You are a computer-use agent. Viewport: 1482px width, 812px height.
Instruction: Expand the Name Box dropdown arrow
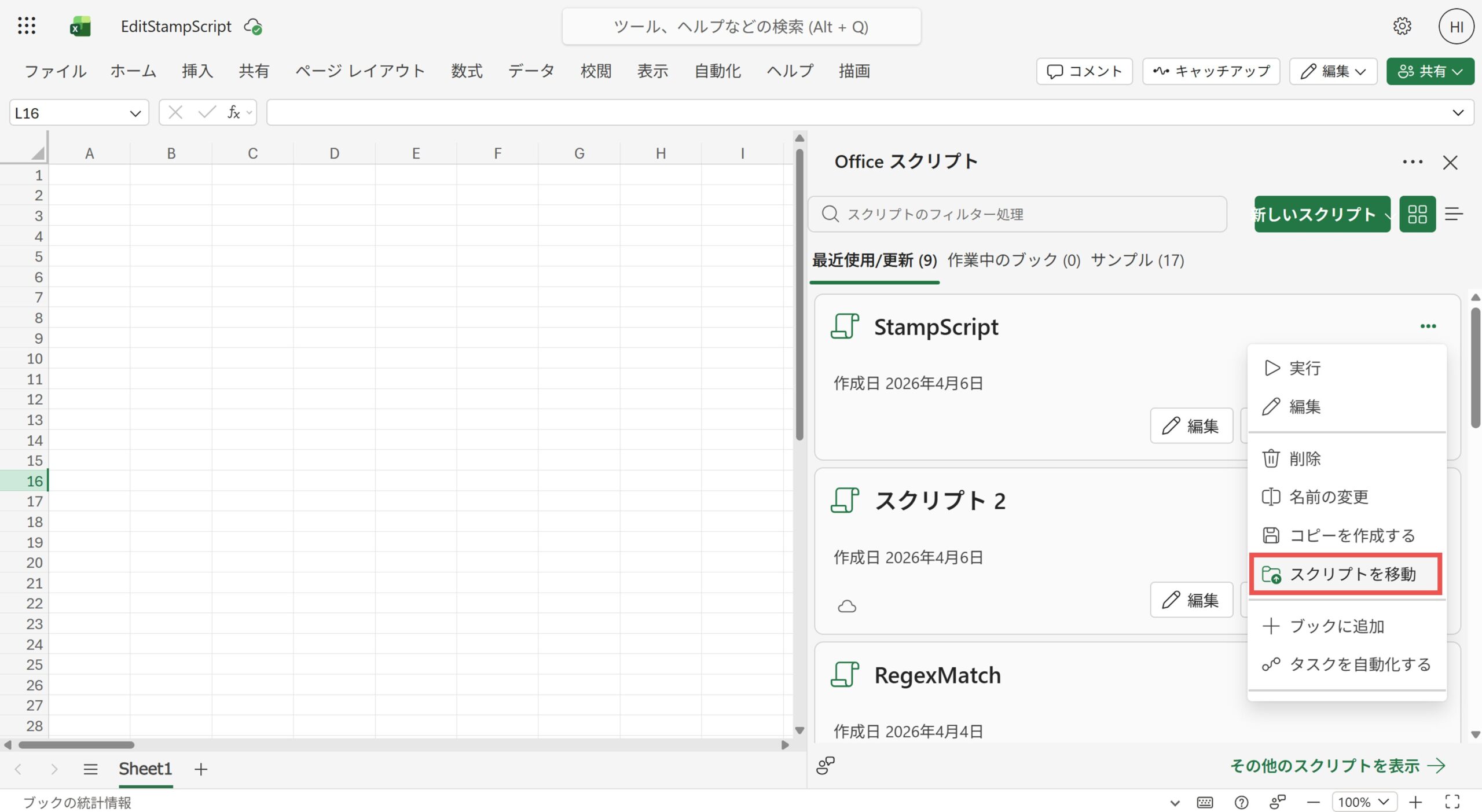(135, 113)
